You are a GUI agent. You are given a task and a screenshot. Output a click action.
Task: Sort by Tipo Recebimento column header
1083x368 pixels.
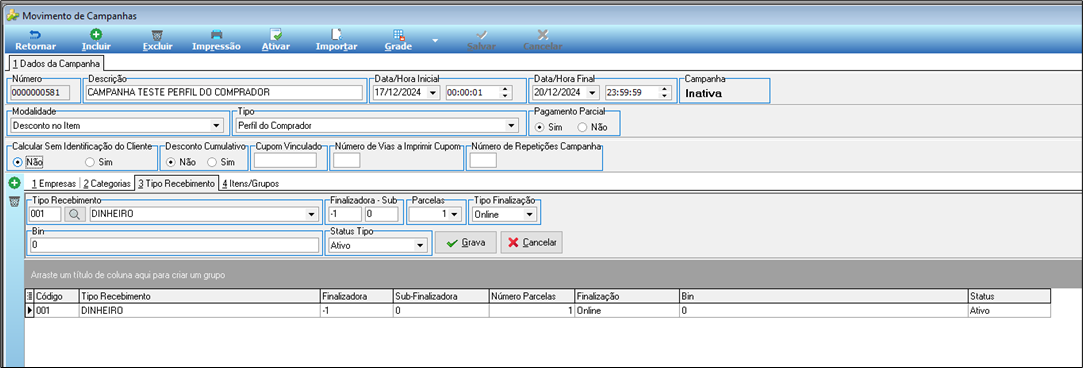click(x=200, y=296)
